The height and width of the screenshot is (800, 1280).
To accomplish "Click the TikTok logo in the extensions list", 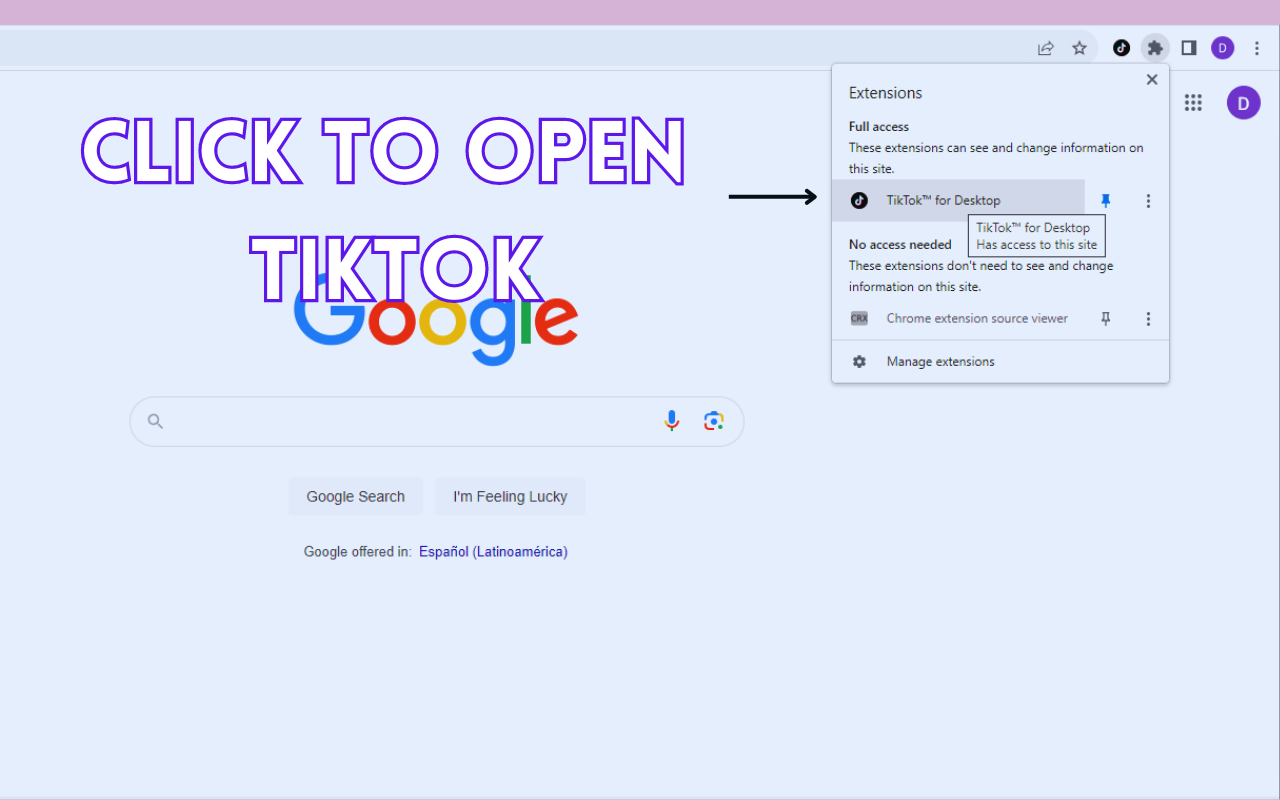I will [x=859, y=200].
